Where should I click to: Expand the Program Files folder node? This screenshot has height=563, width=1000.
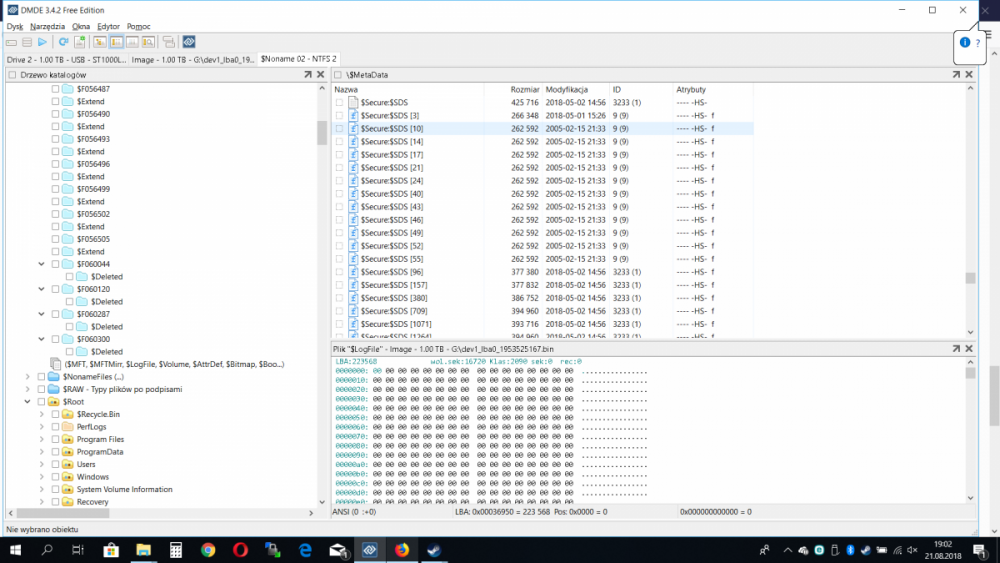(x=41, y=440)
